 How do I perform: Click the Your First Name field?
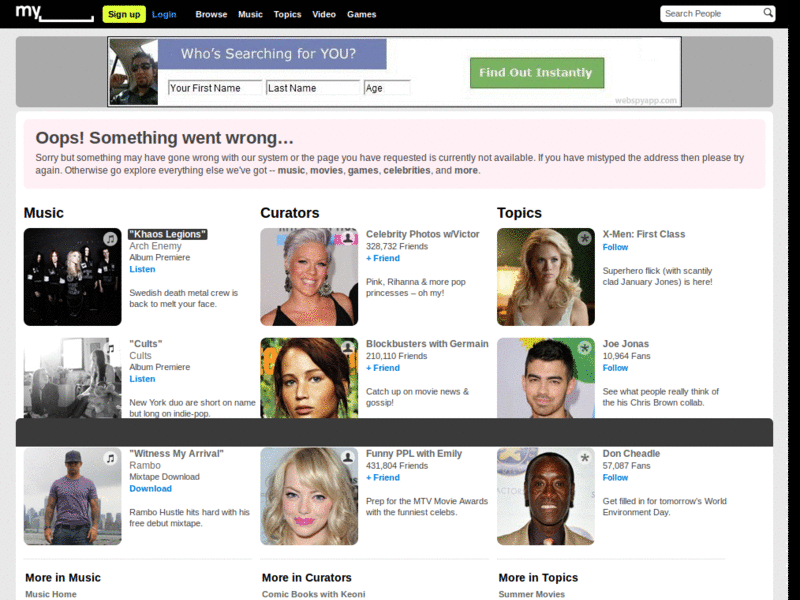point(215,88)
